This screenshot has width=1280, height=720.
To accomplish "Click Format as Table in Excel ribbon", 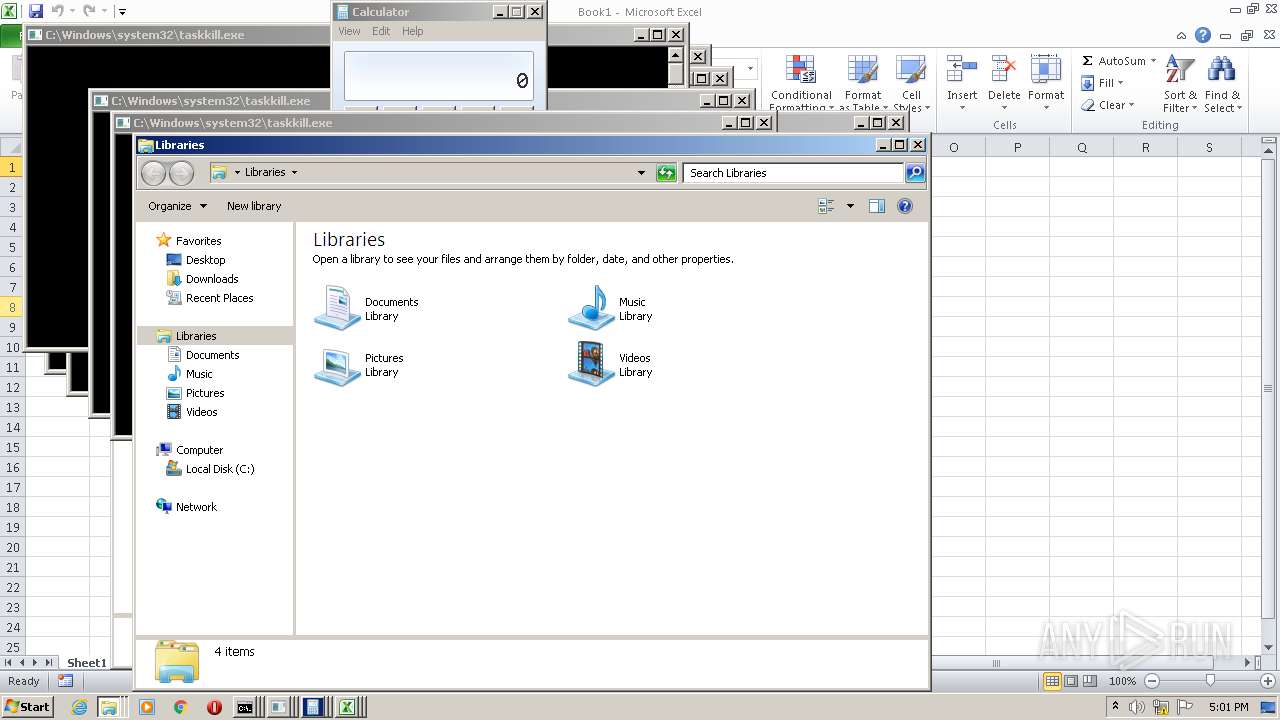I will coord(863,84).
